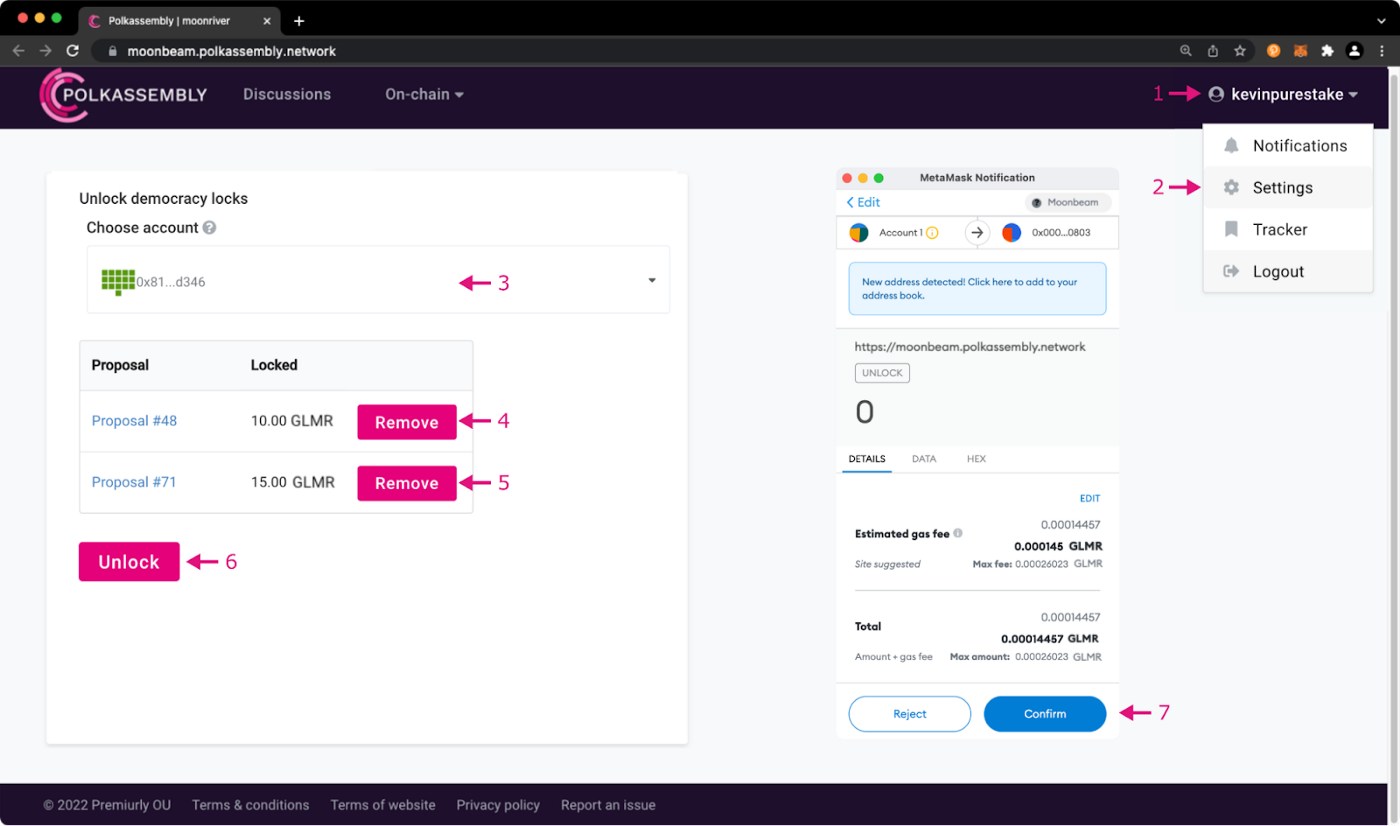Open Chrome three-dot menu
This screenshot has width=1400, height=826.
point(1381,50)
